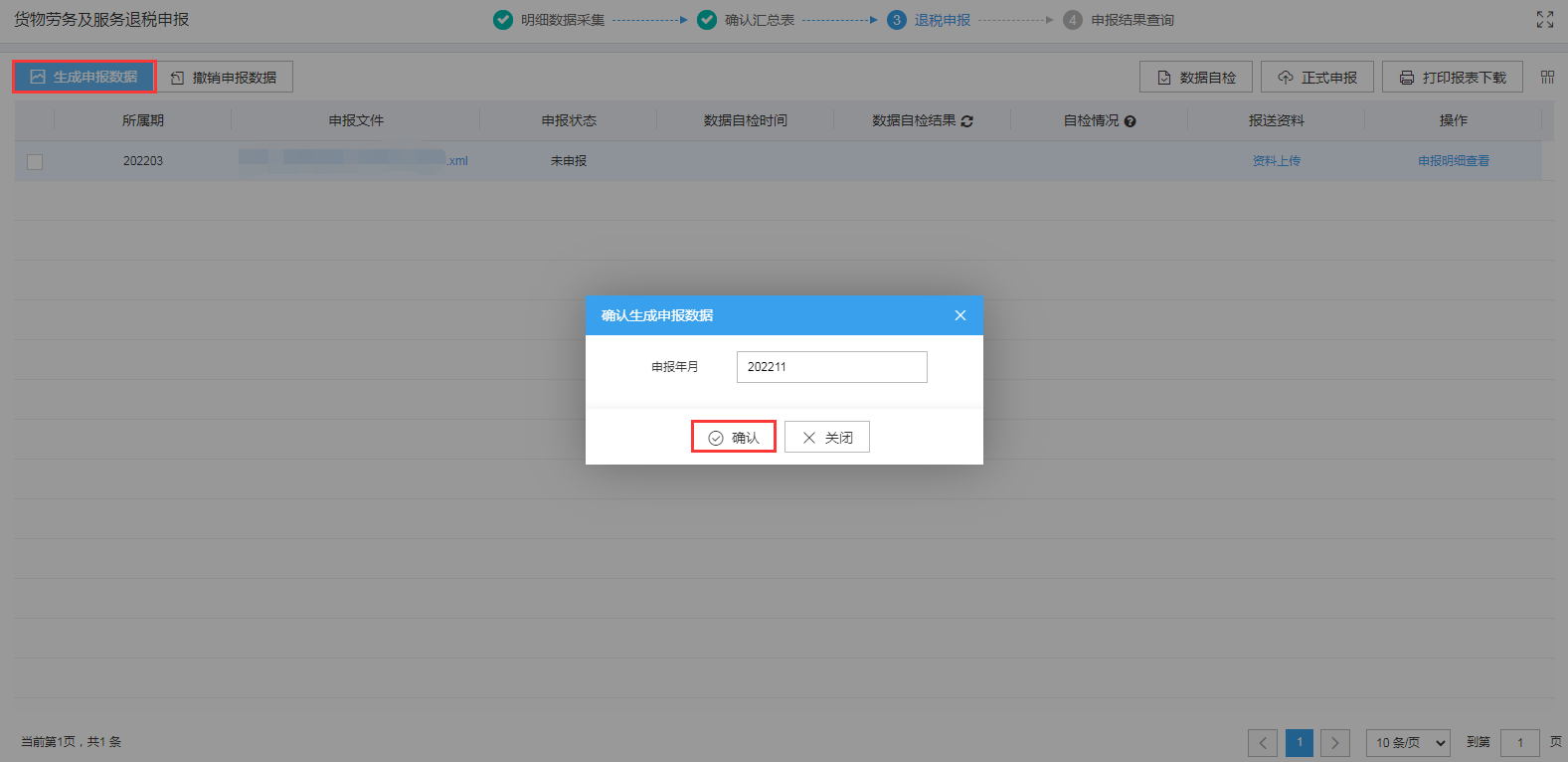The image size is (1568, 762).
Task: Click the 未申报 status cell
Action: [569, 161]
